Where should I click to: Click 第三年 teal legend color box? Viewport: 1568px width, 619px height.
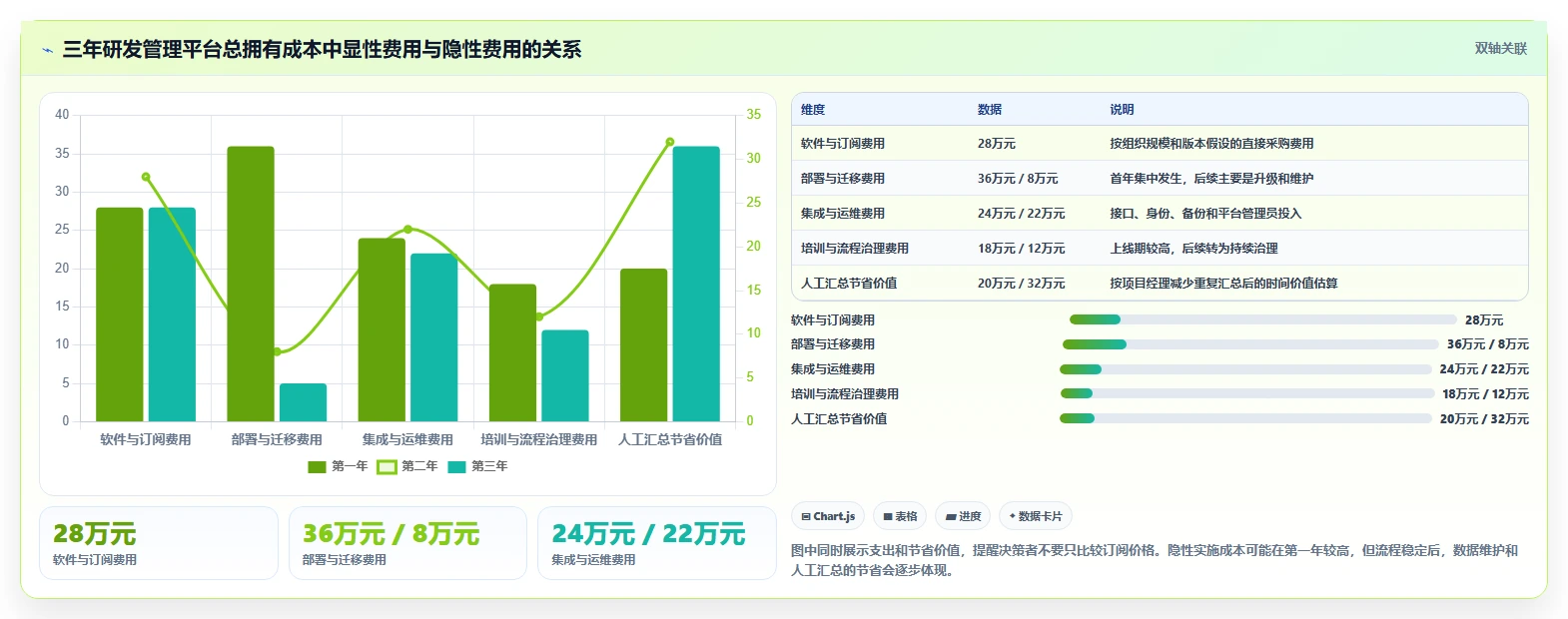pos(456,466)
